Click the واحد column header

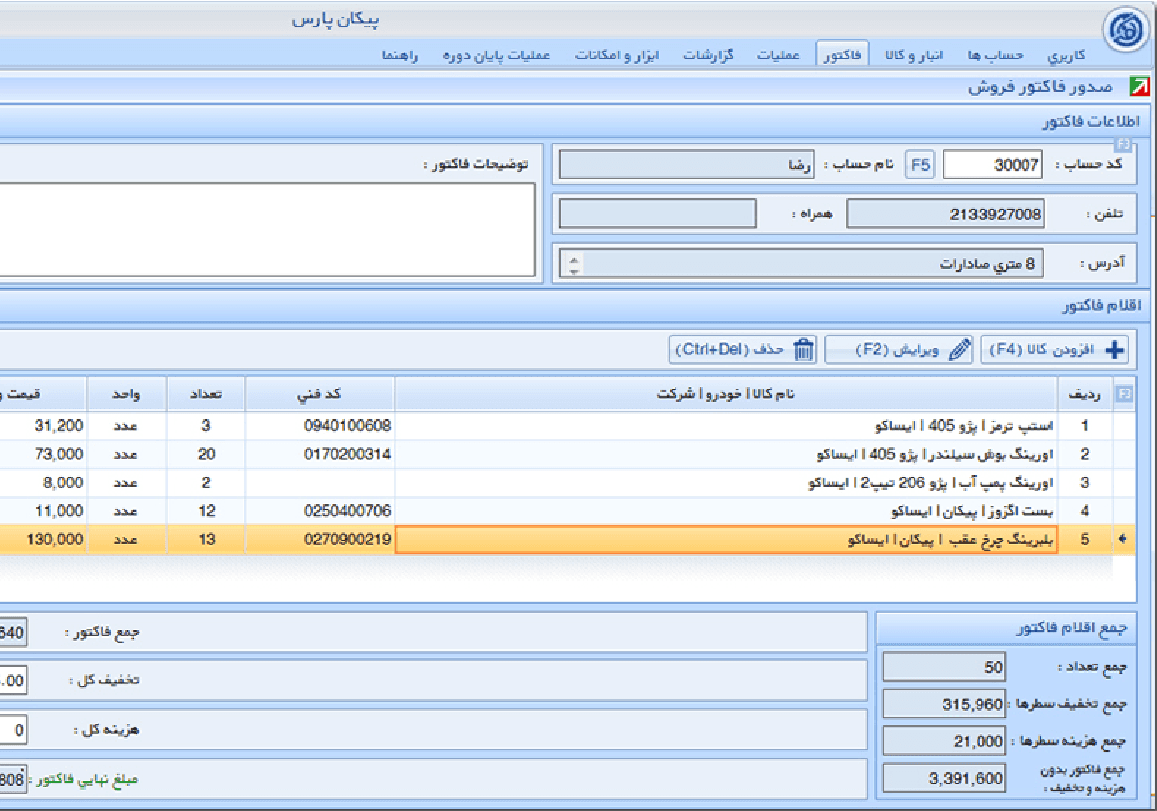tap(126, 394)
